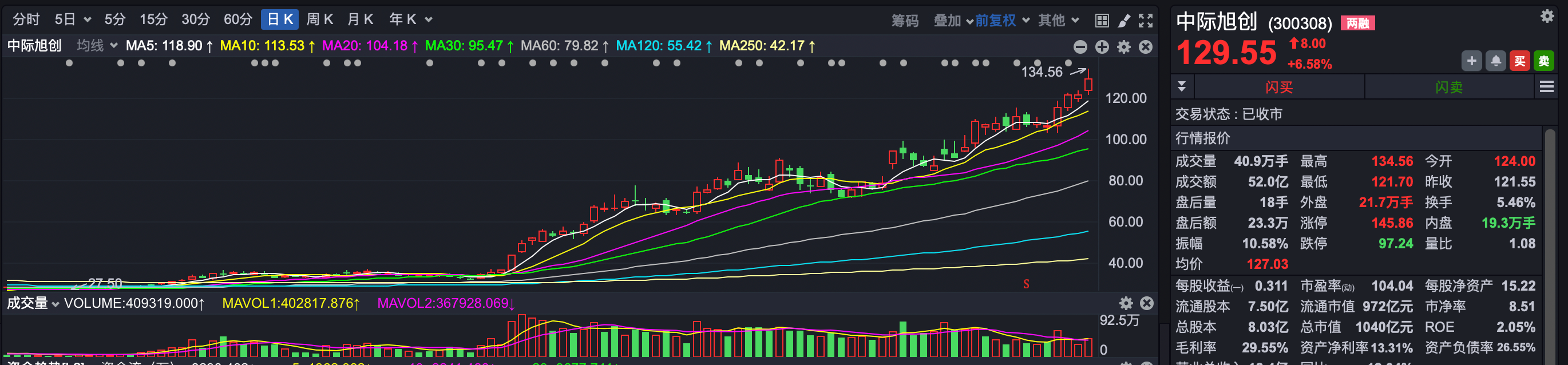
Task: Expand chart to fullscreen
Action: (1146, 21)
